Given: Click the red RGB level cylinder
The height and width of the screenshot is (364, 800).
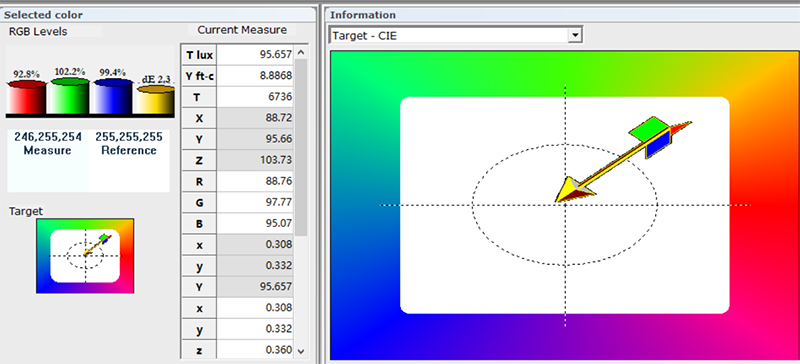Looking at the screenshot, I should coord(27,96).
